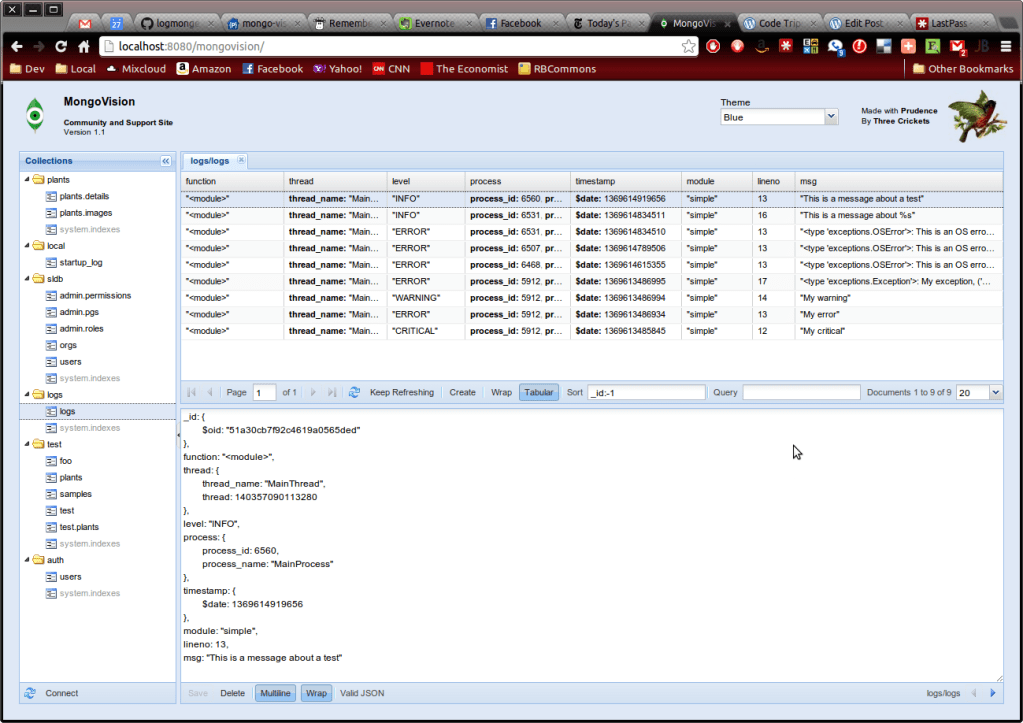Click the collection icon next to plants.details
The height and width of the screenshot is (723, 1023).
coord(51,197)
